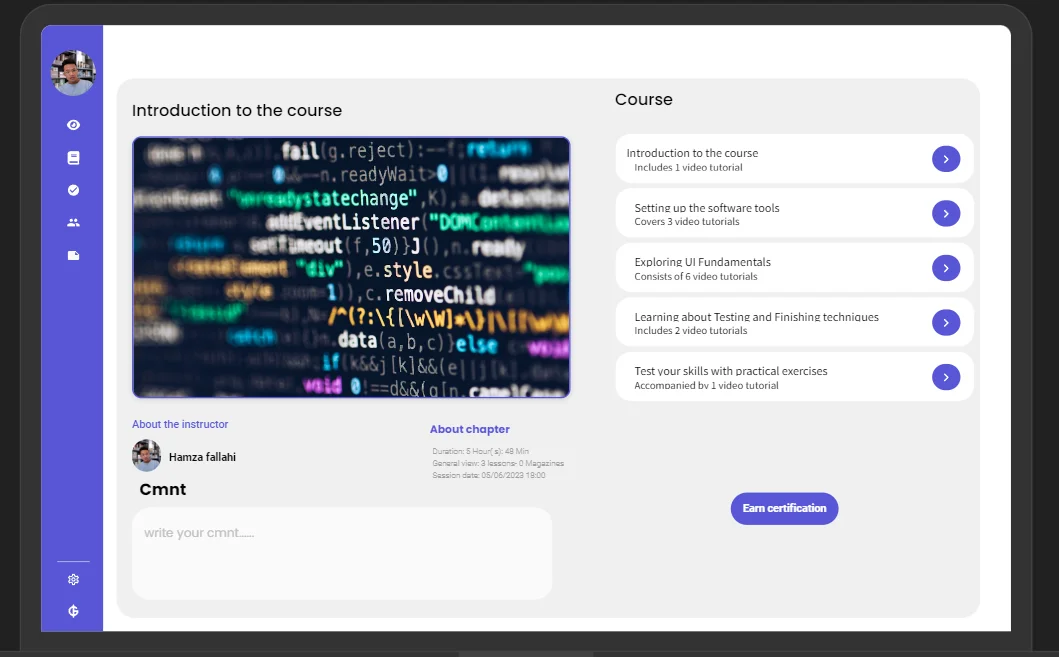The height and width of the screenshot is (657, 1059).
Task: Select the About the instructor tab
Action: [180, 423]
